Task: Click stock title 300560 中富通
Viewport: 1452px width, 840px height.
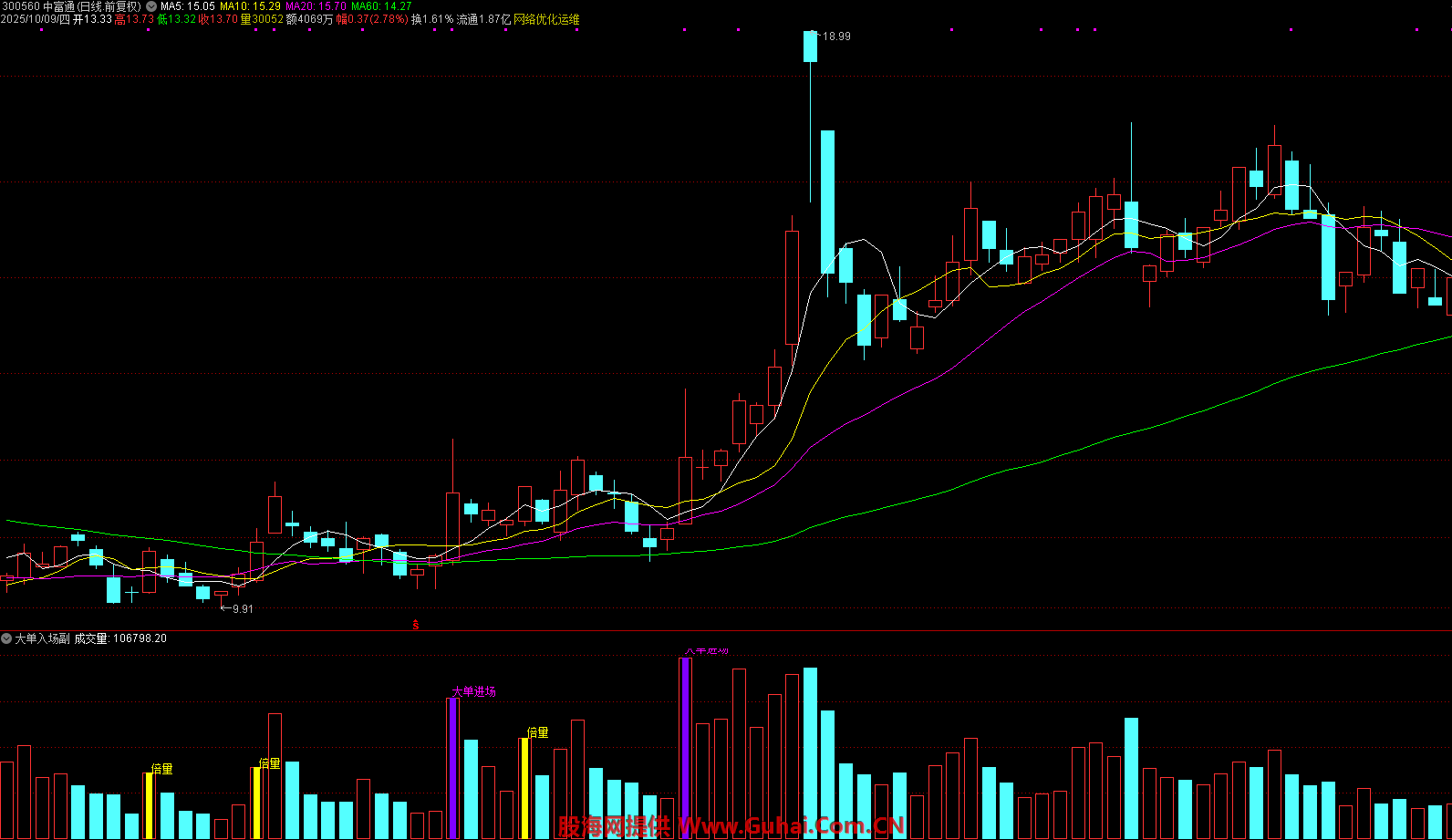Action: pyautogui.click(x=38, y=6)
